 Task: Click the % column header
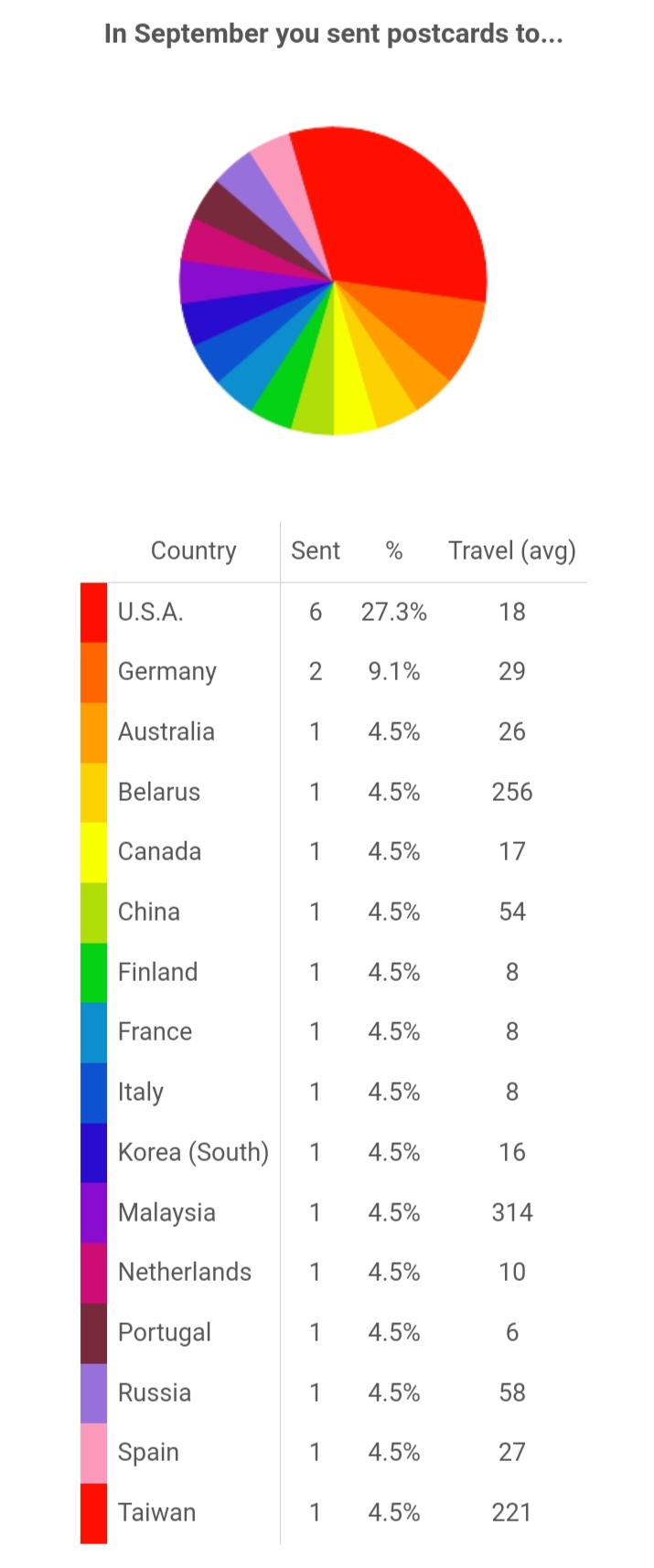tap(393, 550)
